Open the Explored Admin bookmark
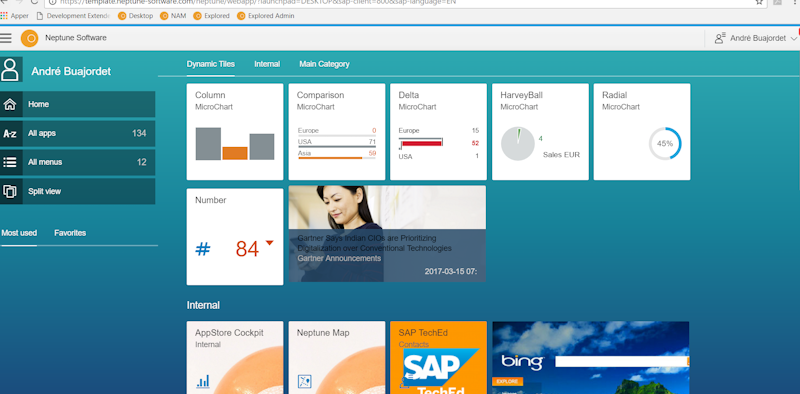This screenshot has height=394, width=800. 265,16
